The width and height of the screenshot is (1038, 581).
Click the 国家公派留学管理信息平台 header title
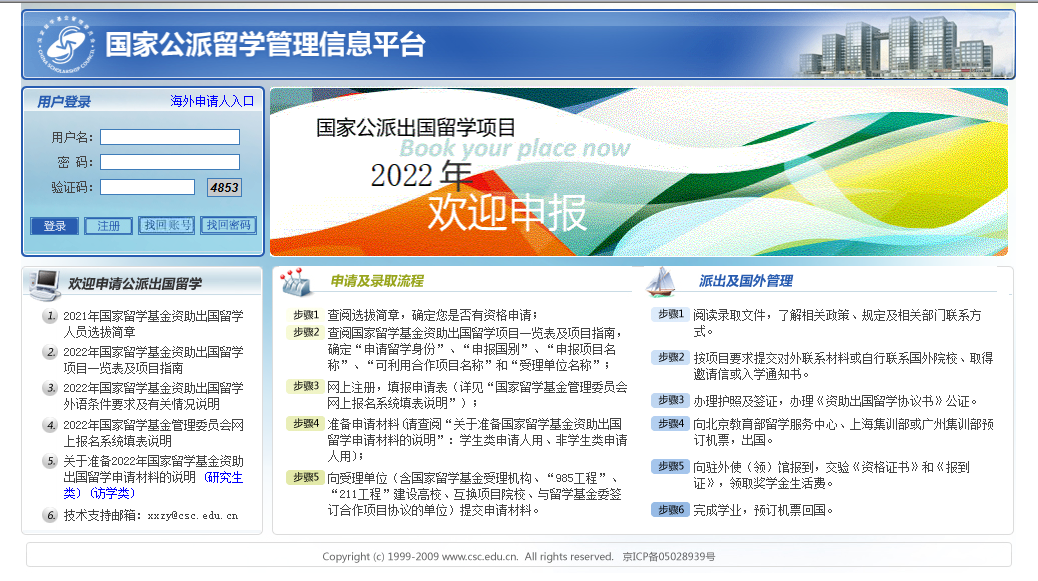(x=265, y=44)
